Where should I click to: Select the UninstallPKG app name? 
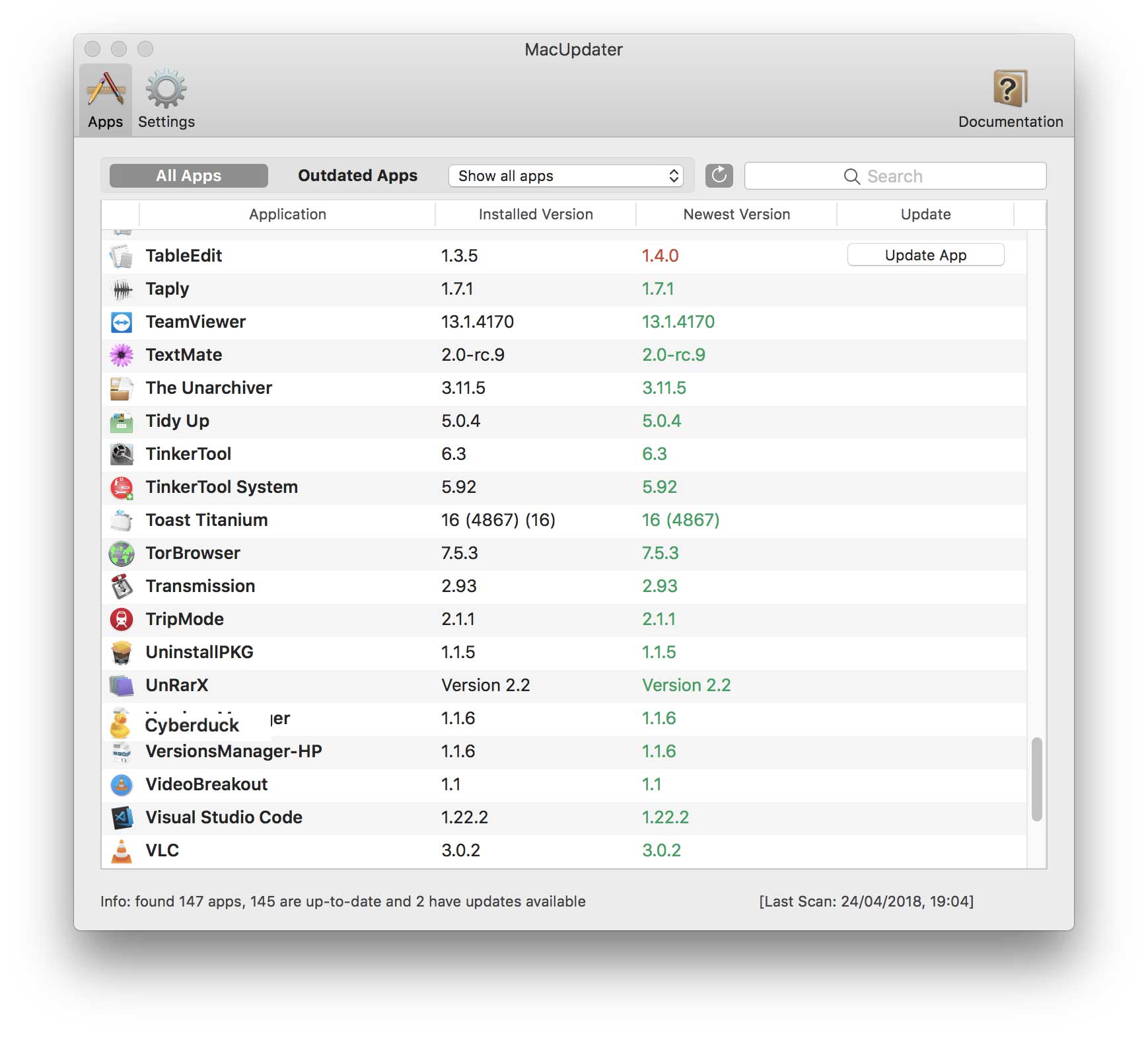[199, 652]
